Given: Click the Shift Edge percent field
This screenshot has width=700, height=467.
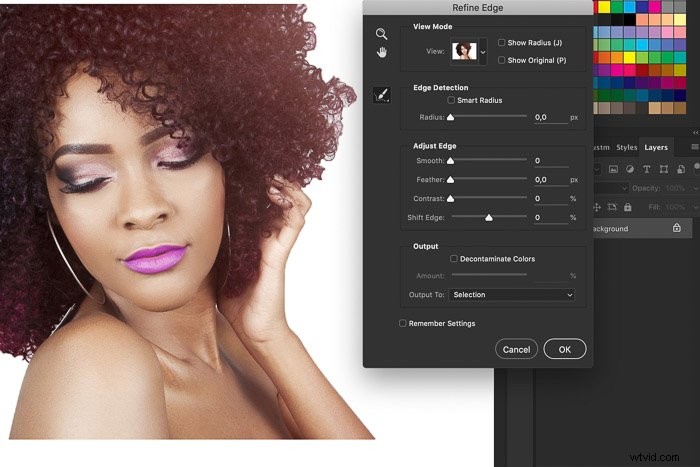Looking at the screenshot, I should 550,217.
